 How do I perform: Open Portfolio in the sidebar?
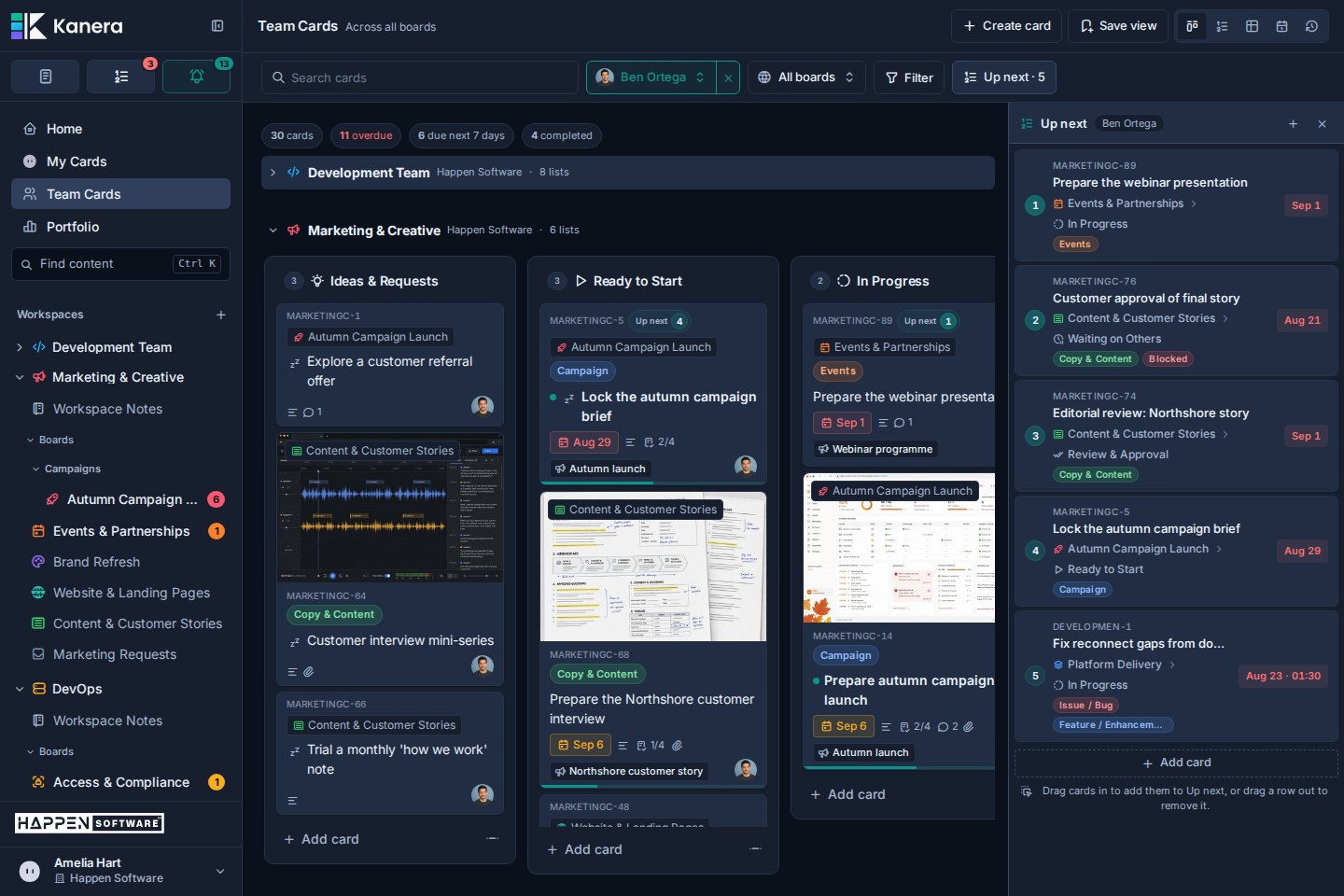pyautogui.click(x=120, y=227)
